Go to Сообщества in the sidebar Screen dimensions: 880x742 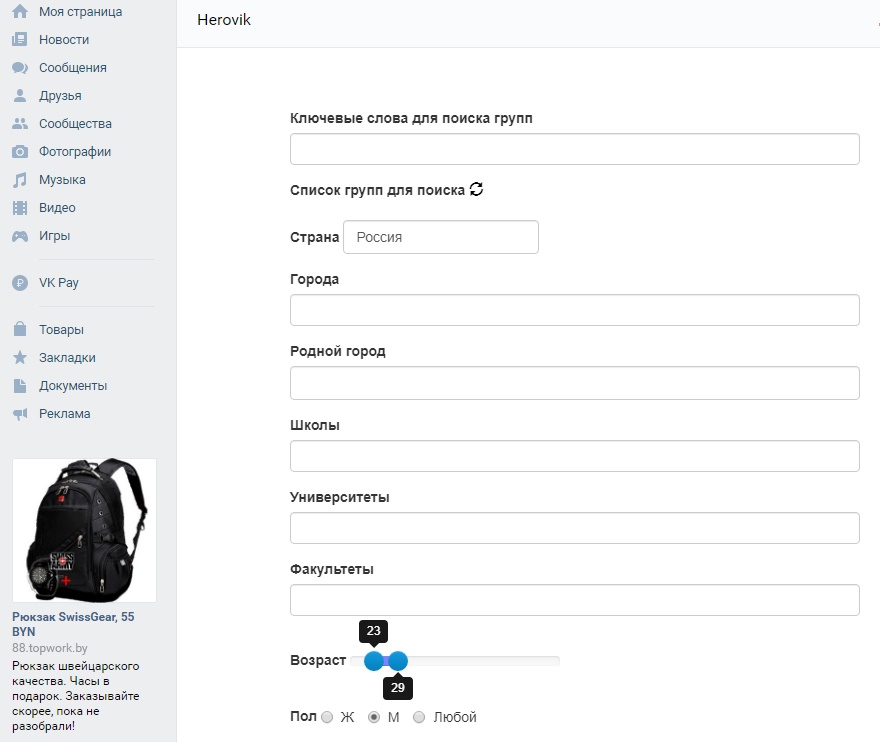[x=75, y=124]
